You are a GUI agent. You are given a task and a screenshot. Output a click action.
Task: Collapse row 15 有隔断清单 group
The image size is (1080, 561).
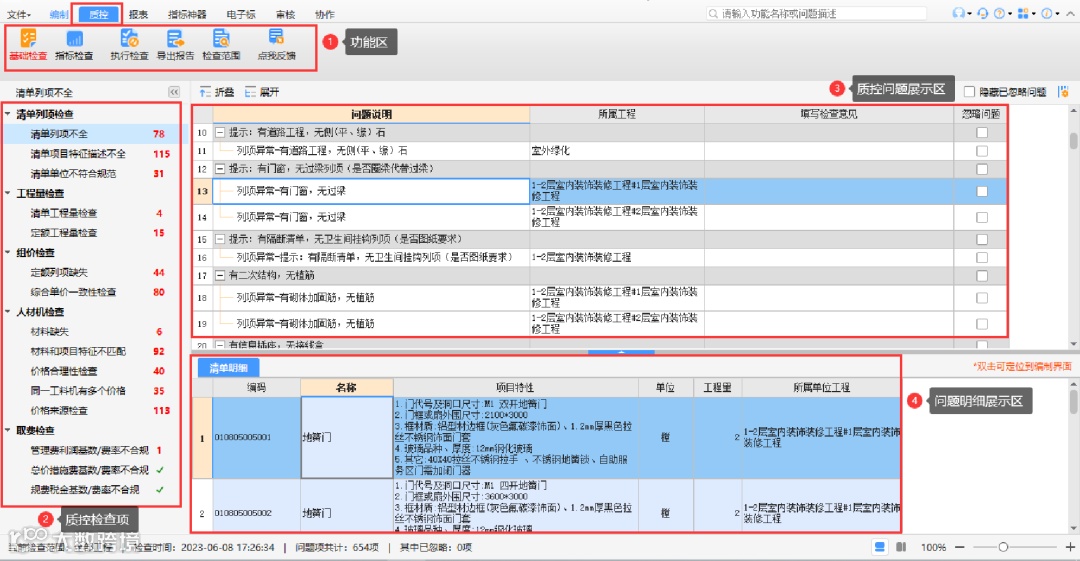pos(220,239)
